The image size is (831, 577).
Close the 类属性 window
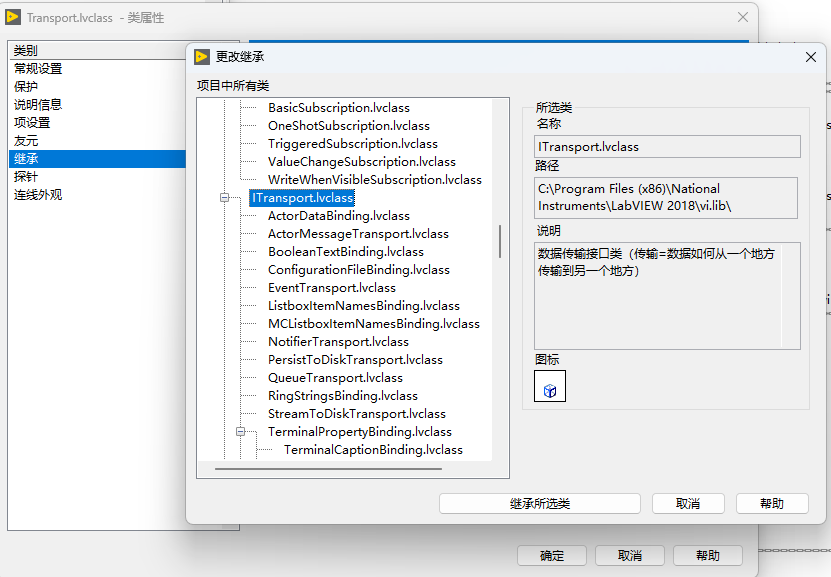coord(743,17)
